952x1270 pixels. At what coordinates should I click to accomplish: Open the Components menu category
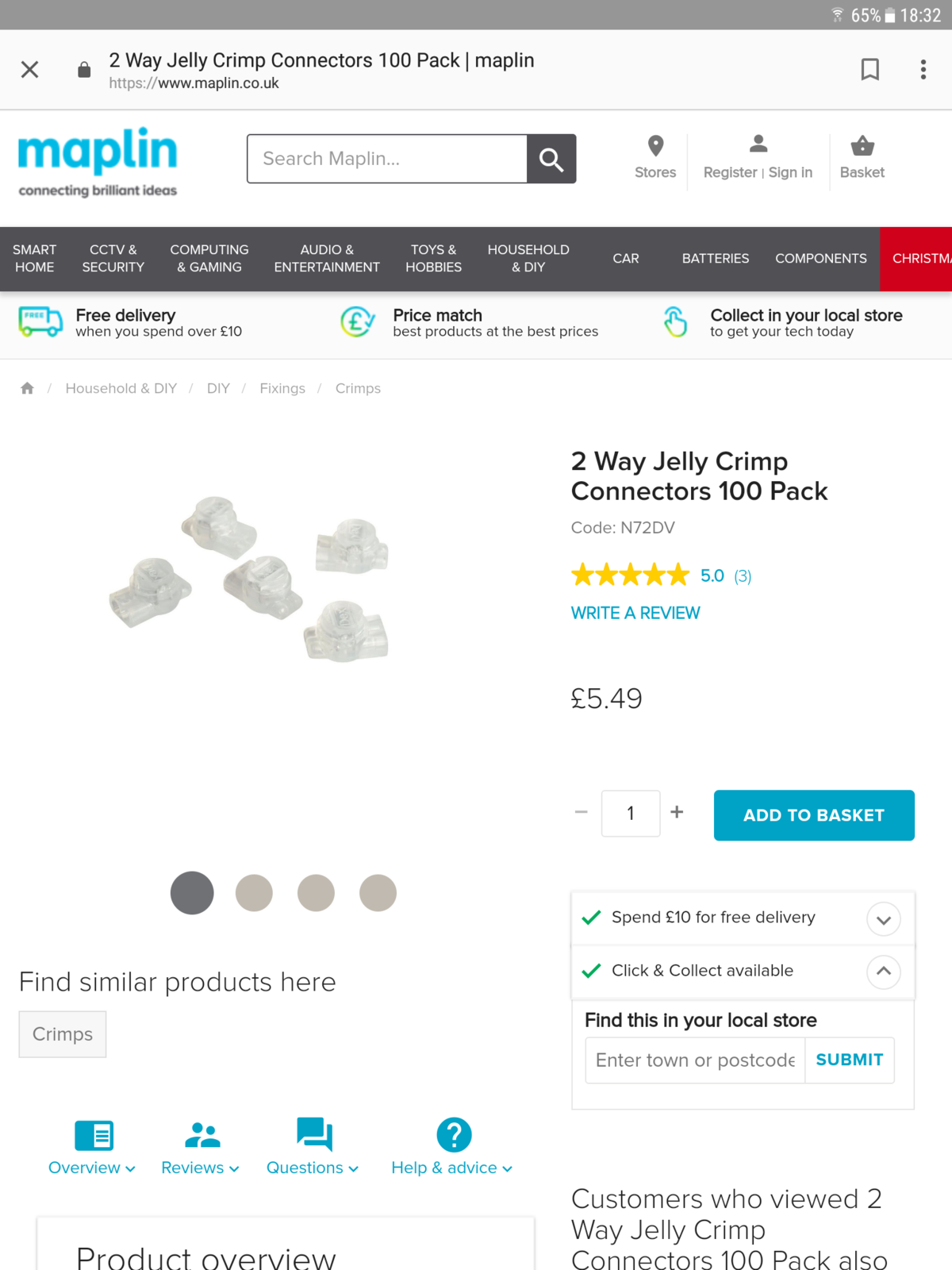[821, 259]
